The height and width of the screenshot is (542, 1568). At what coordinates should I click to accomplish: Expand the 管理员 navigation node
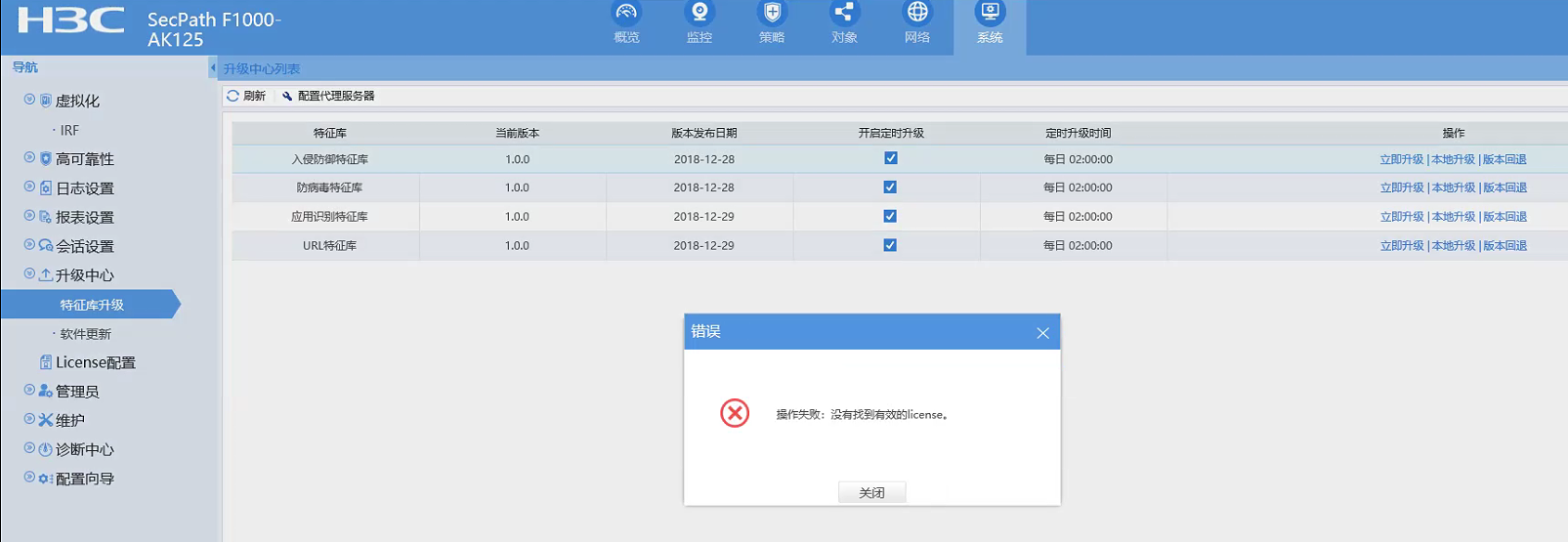click(x=29, y=391)
